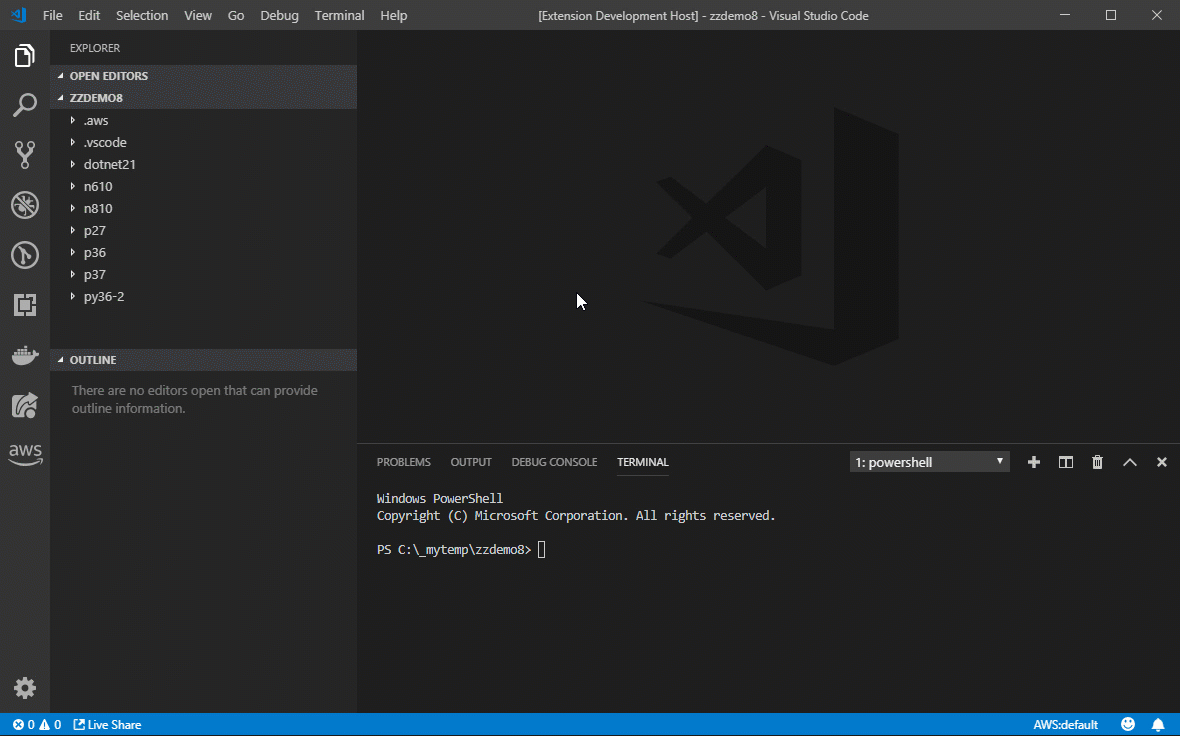Send feedback via the smiley icon

point(1128,724)
